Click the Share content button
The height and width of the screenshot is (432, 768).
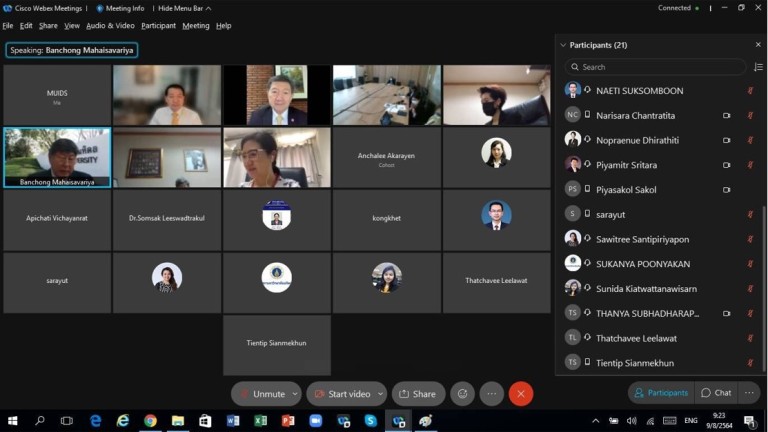pos(418,394)
